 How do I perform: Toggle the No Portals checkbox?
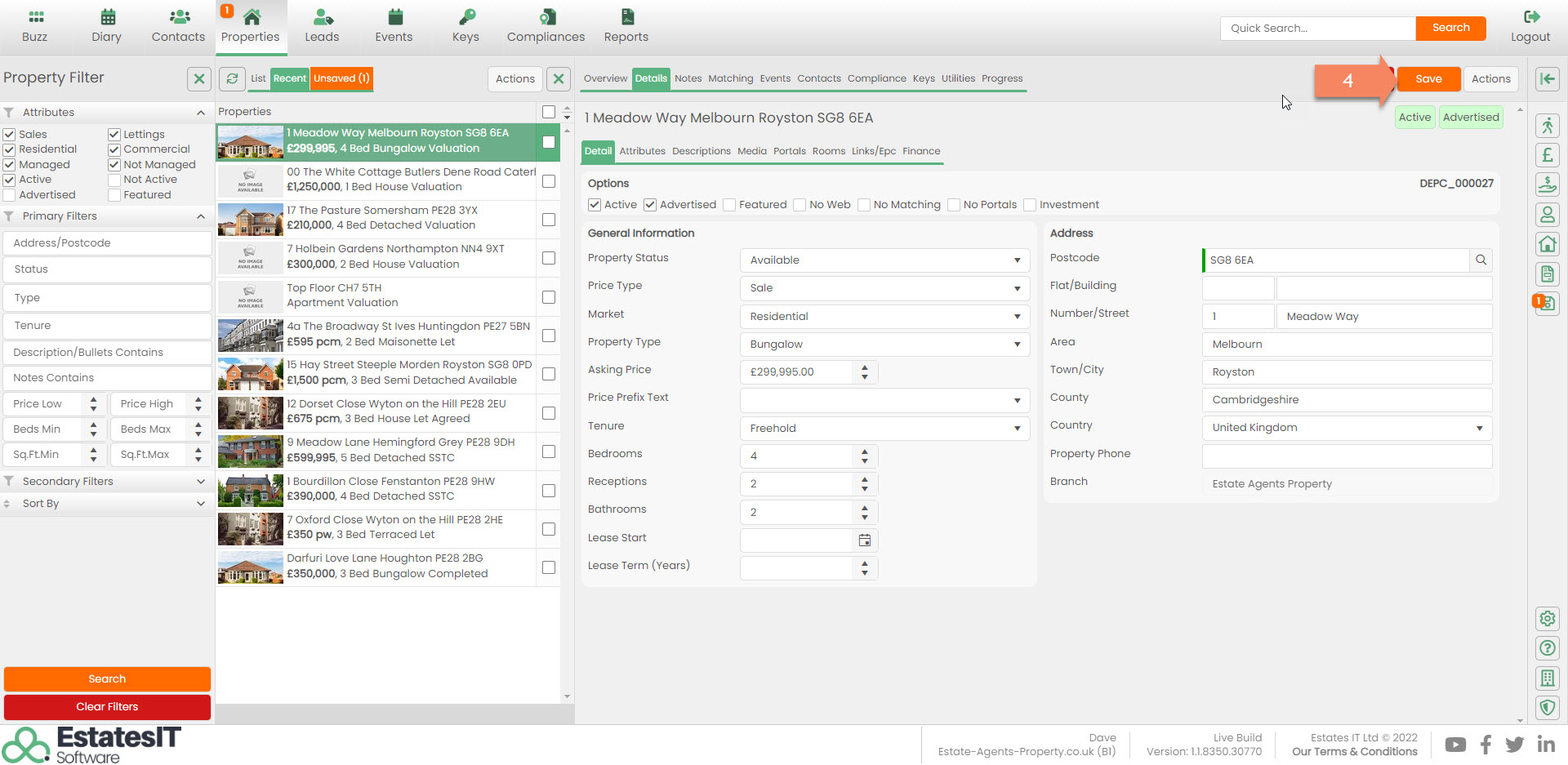pyautogui.click(x=954, y=205)
